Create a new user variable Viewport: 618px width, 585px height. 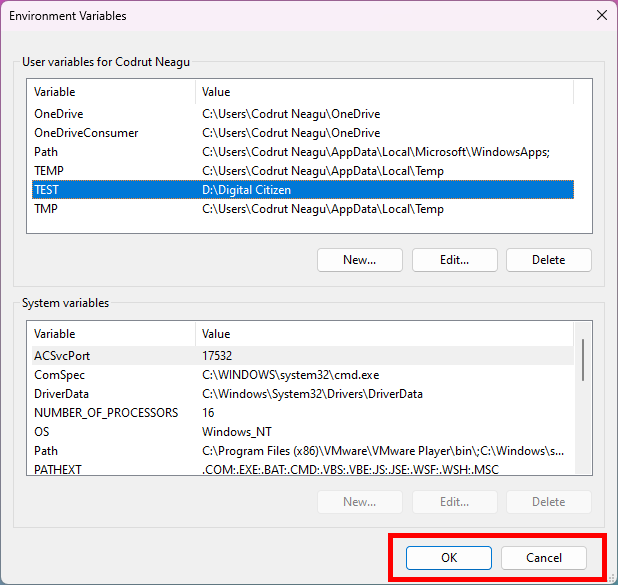tap(359, 260)
